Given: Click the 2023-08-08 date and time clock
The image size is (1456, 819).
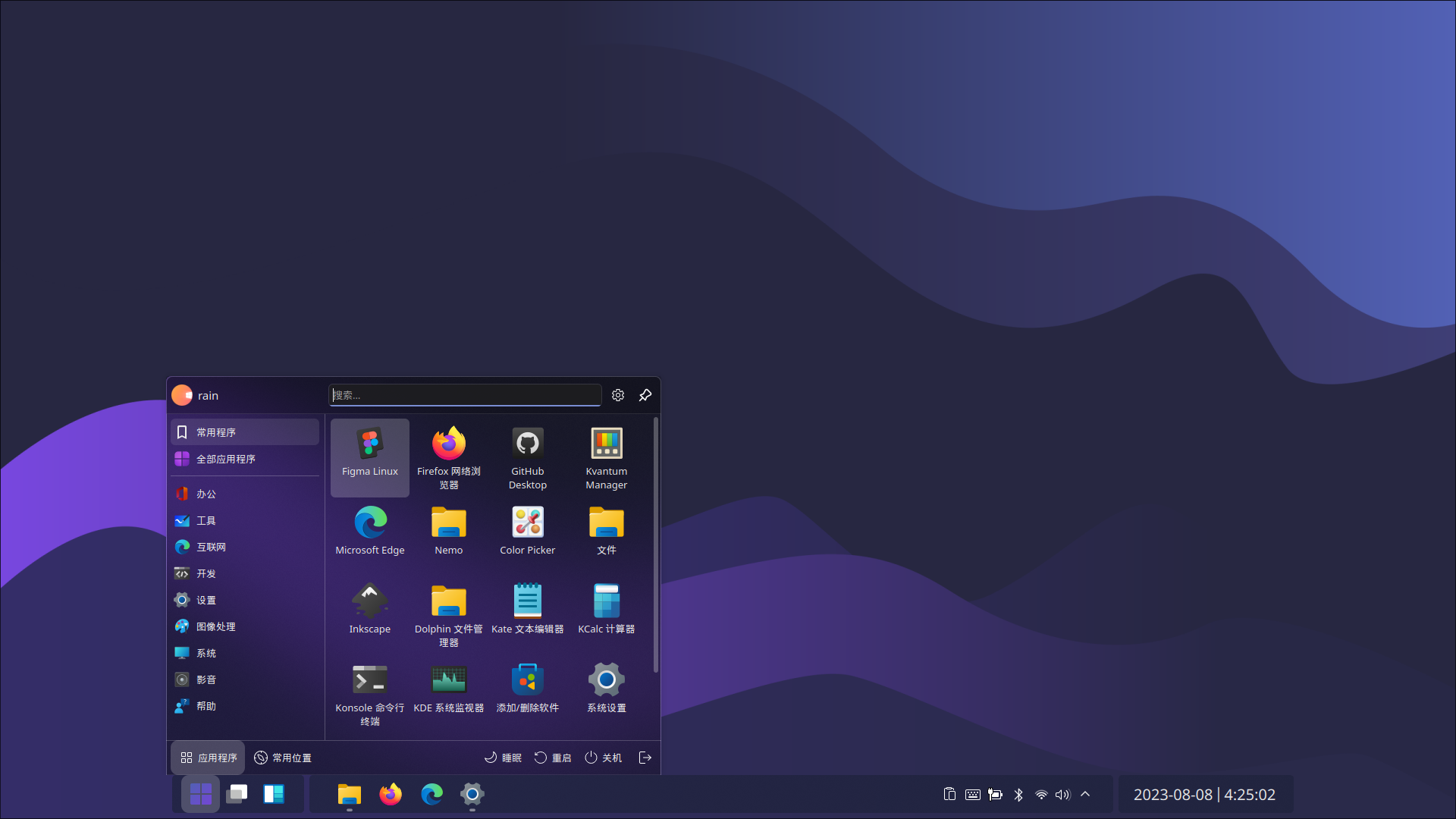Looking at the screenshot, I should [x=1204, y=795].
